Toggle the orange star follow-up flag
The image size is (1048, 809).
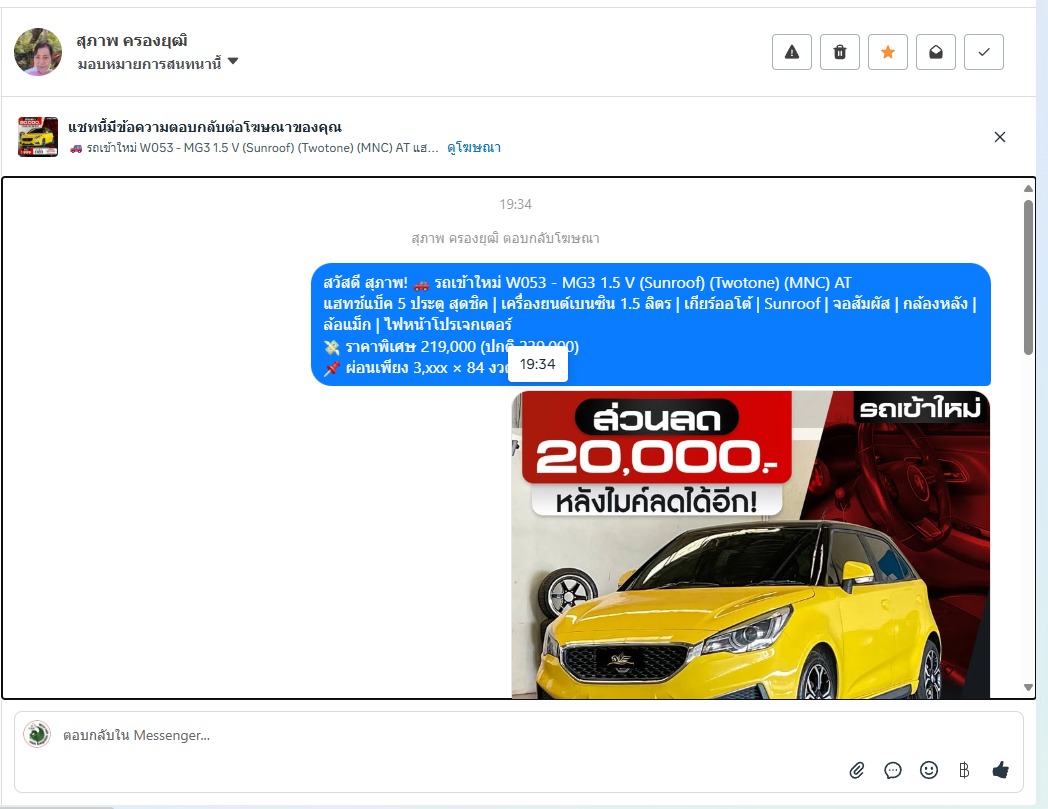[888, 52]
